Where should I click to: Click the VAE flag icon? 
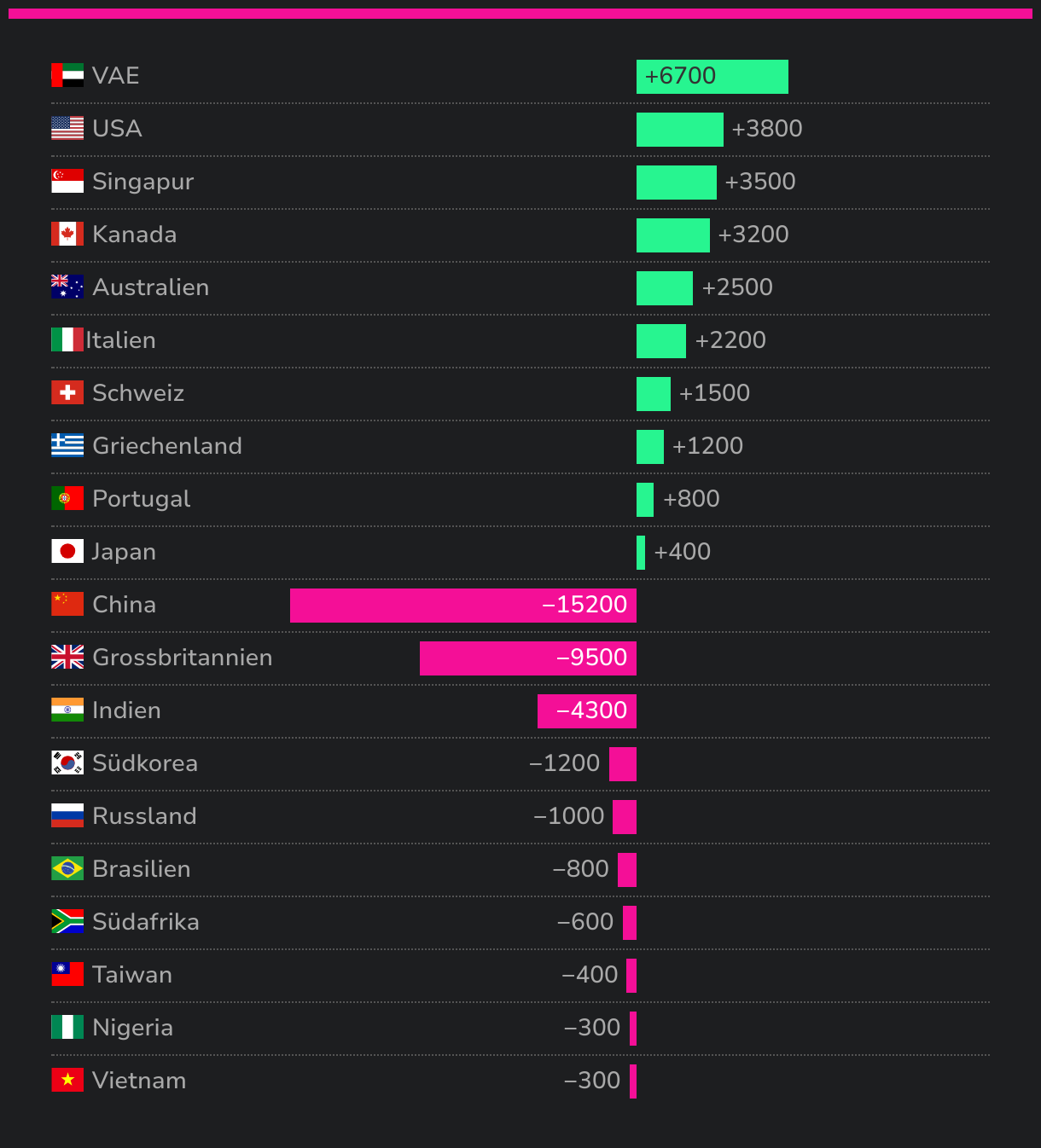[67, 75]
